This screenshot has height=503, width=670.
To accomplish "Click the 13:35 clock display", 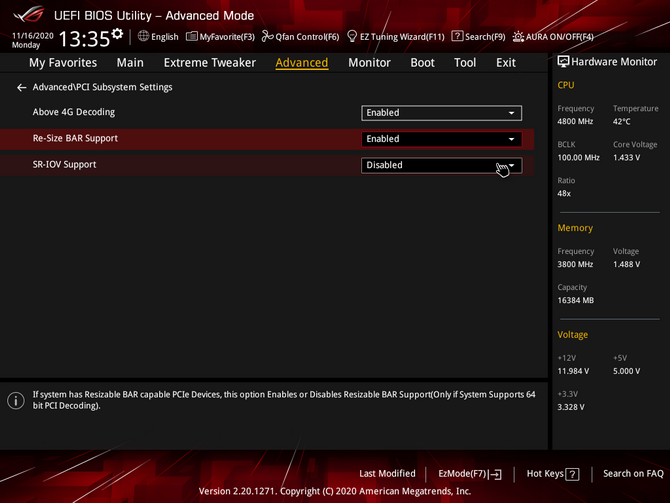I will [84, 39].
